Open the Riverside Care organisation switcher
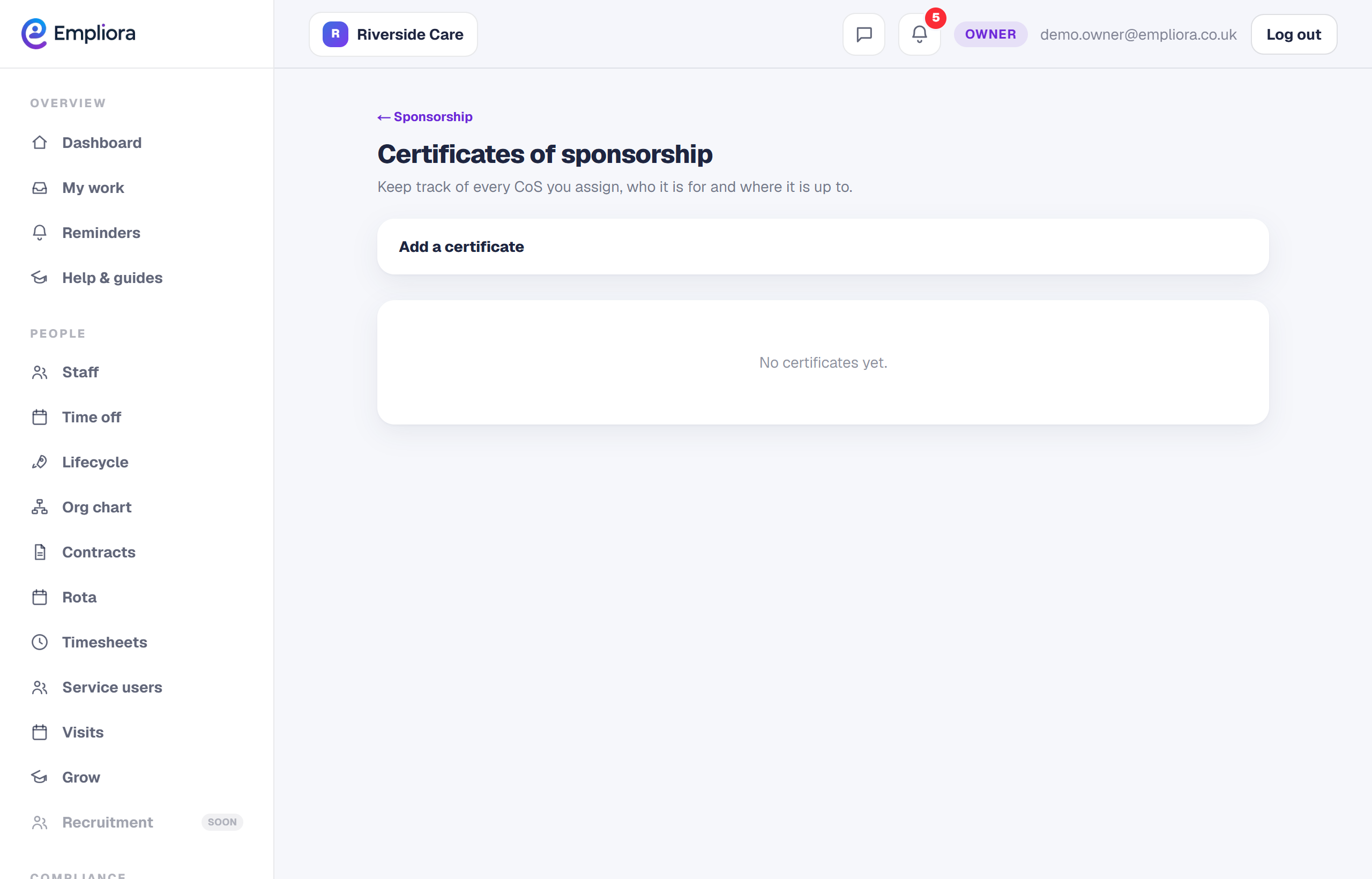 (x=393, y=34)
